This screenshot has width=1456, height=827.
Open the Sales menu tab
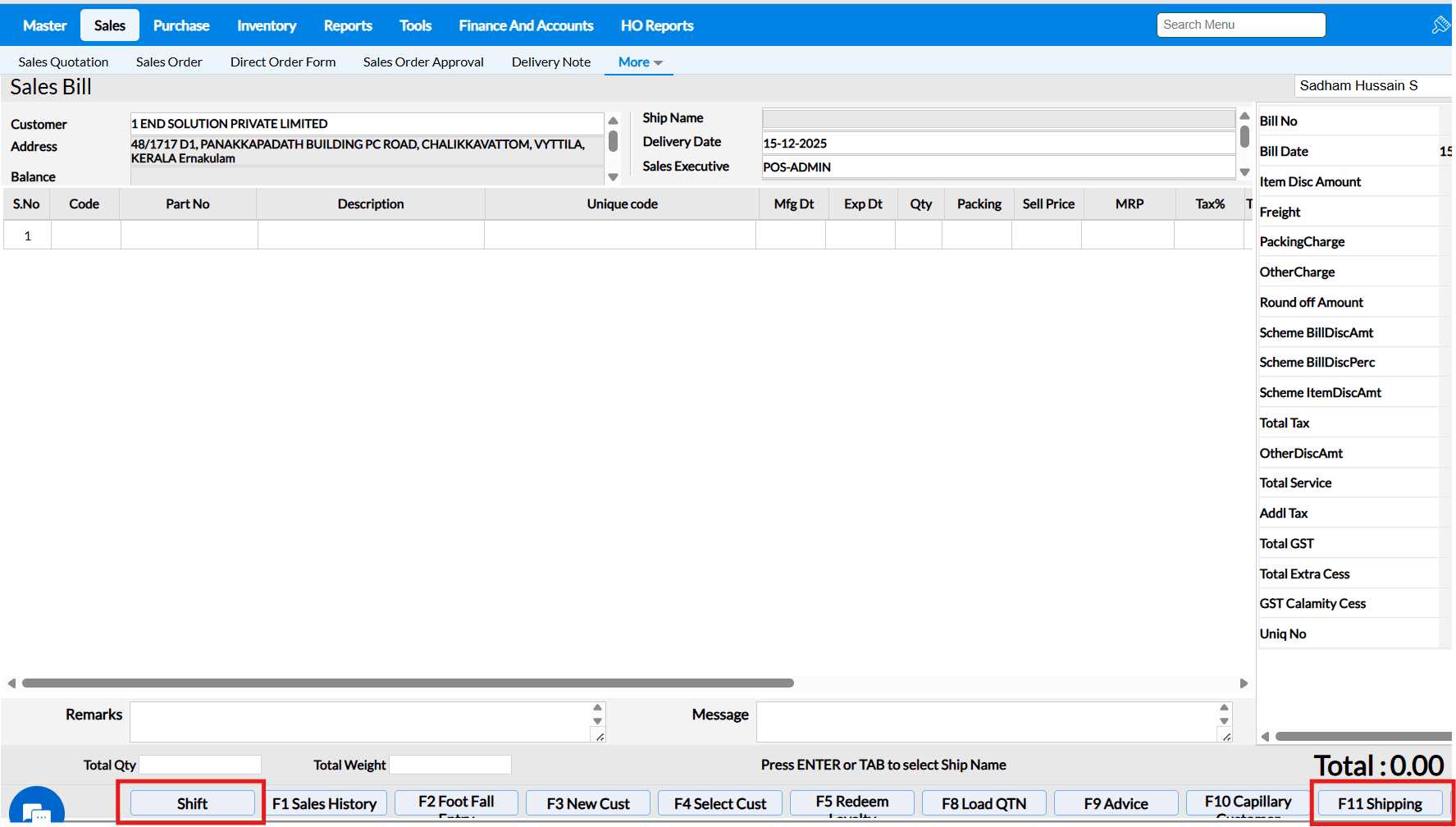click(110, 25)
